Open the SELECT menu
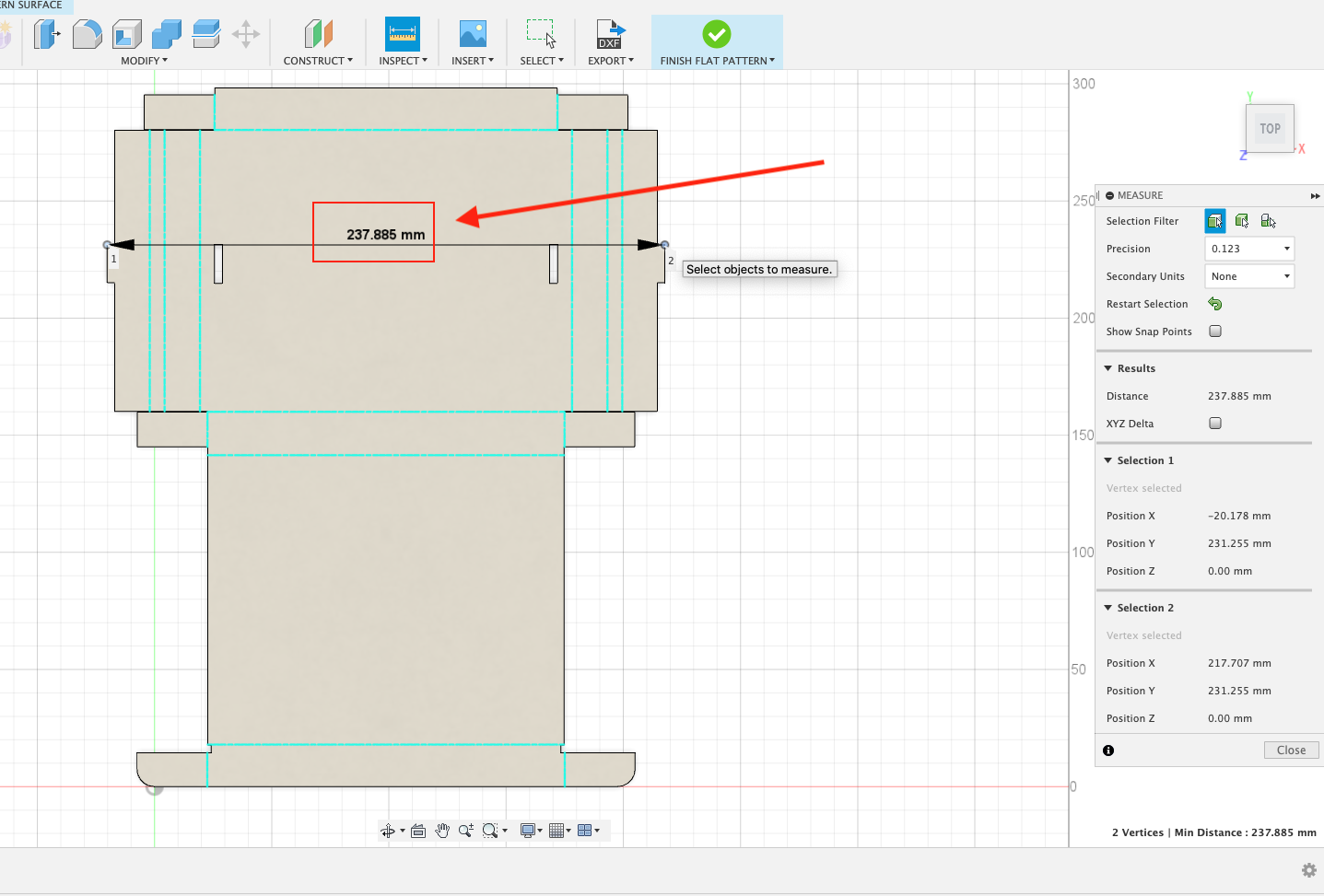Screen dimensions: 1324x896 pyautogui.click(x=542, y=61)
